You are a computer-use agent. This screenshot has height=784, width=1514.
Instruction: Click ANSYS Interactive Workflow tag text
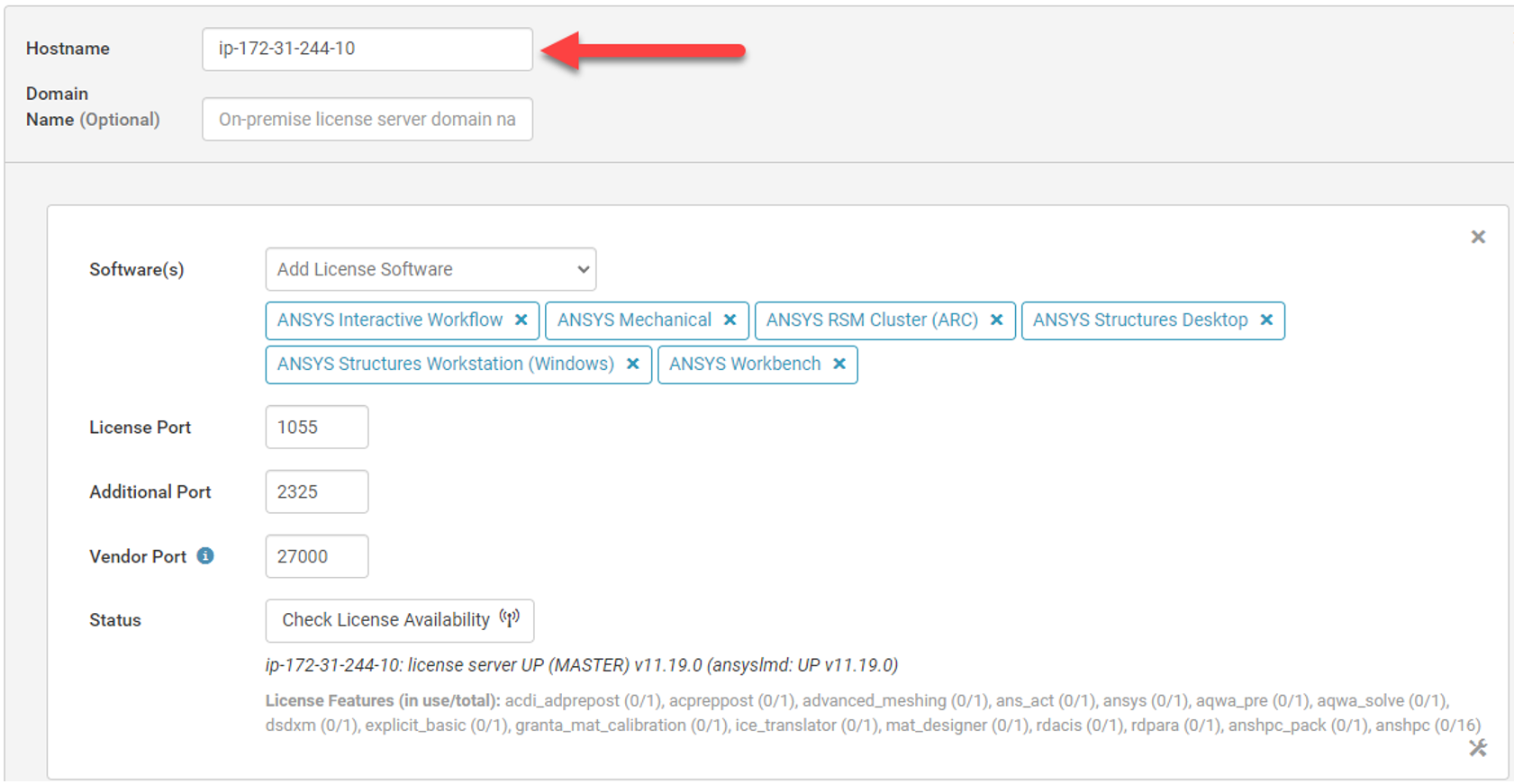[390, 320]
